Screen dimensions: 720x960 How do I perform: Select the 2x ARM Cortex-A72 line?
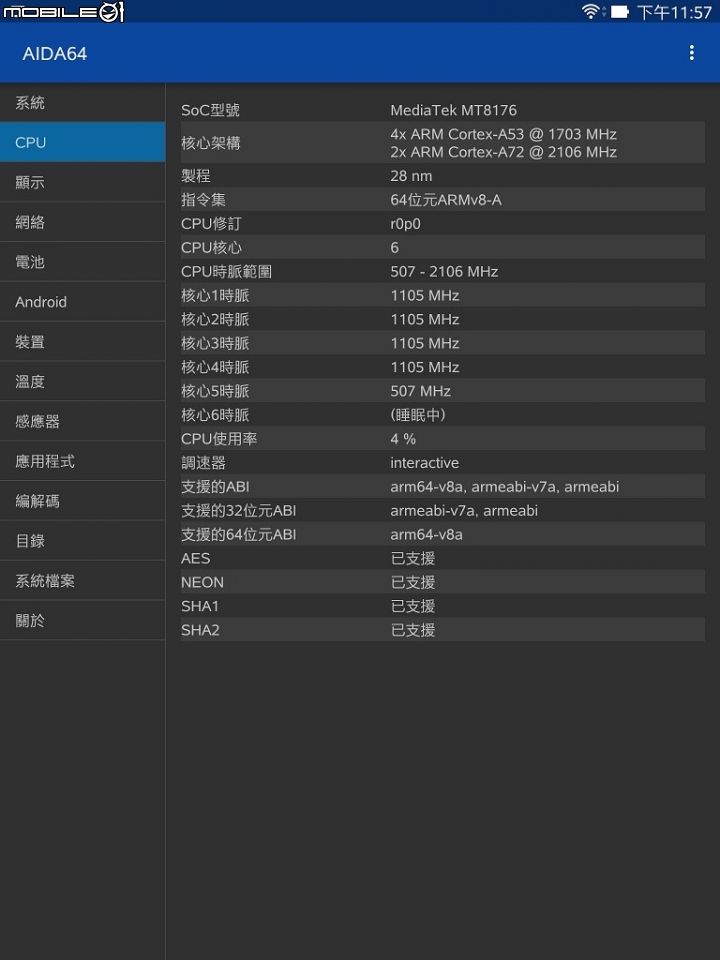tap(503, 152)
